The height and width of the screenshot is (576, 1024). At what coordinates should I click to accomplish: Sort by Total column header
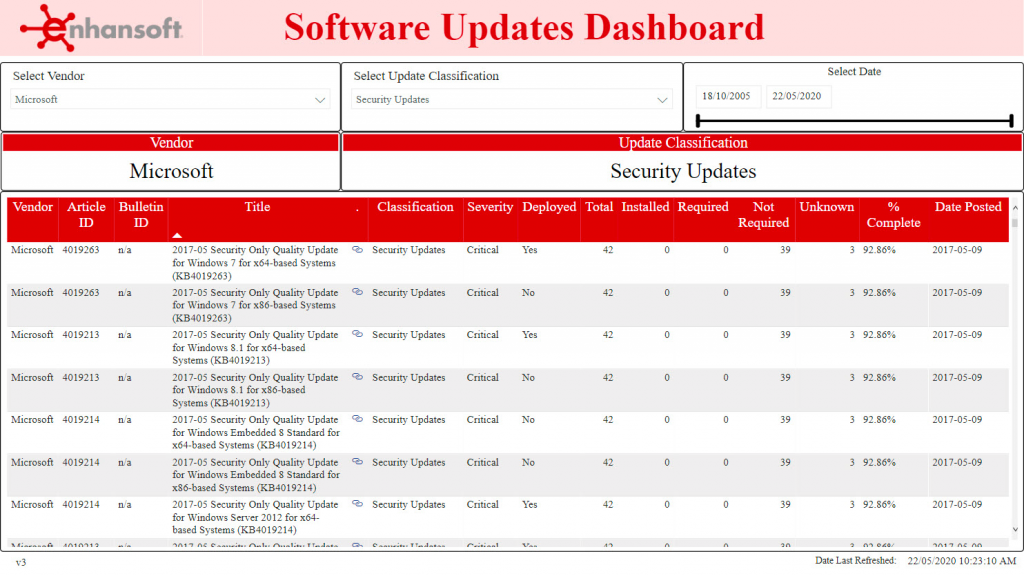(x=599, y=207)
